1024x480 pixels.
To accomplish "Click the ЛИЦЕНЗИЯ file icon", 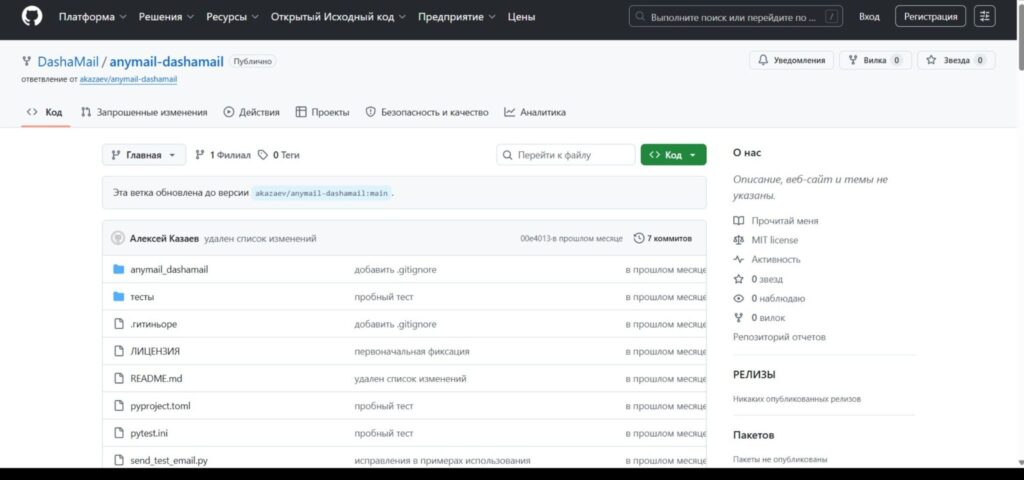I will (x=118, y=351).
